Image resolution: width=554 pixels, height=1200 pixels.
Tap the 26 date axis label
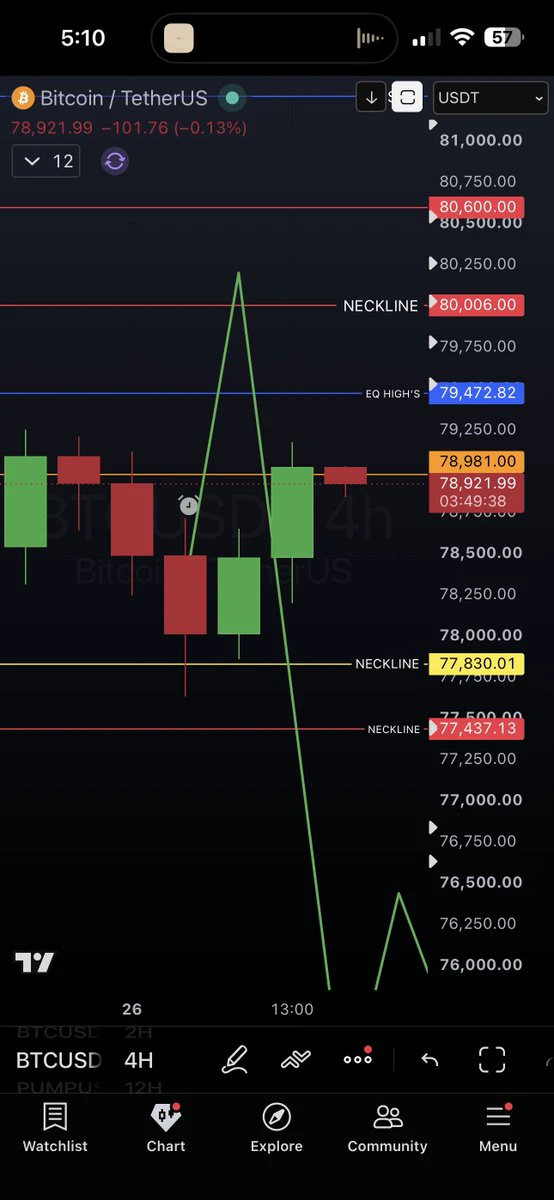pos(132,1009)
